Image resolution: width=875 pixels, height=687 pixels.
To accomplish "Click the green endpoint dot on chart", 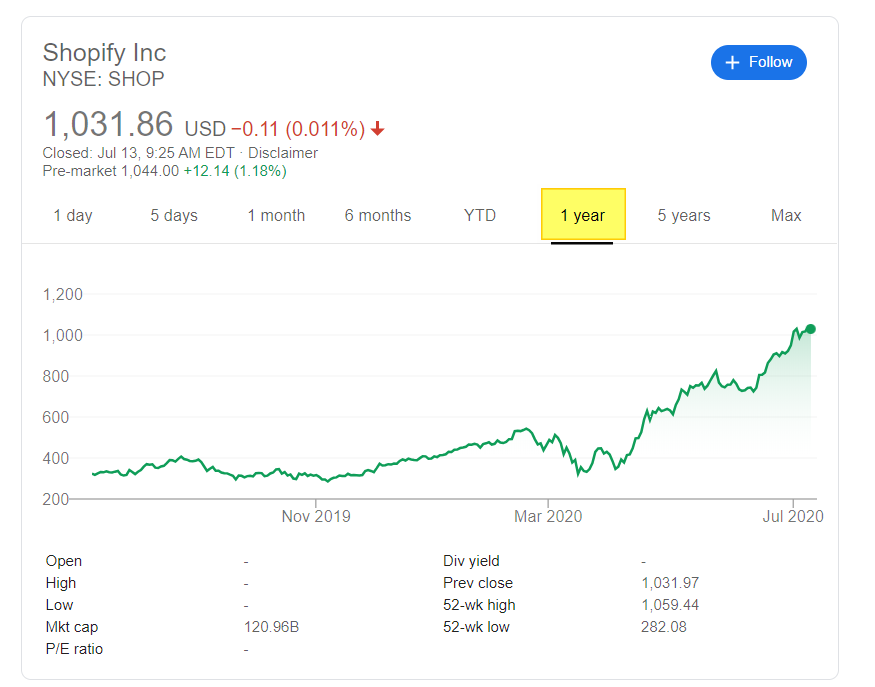I will 811,329.
